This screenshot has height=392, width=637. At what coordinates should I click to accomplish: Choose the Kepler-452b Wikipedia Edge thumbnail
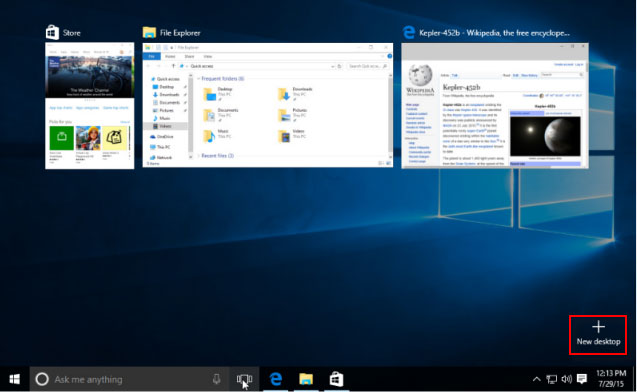coord(495,106)
